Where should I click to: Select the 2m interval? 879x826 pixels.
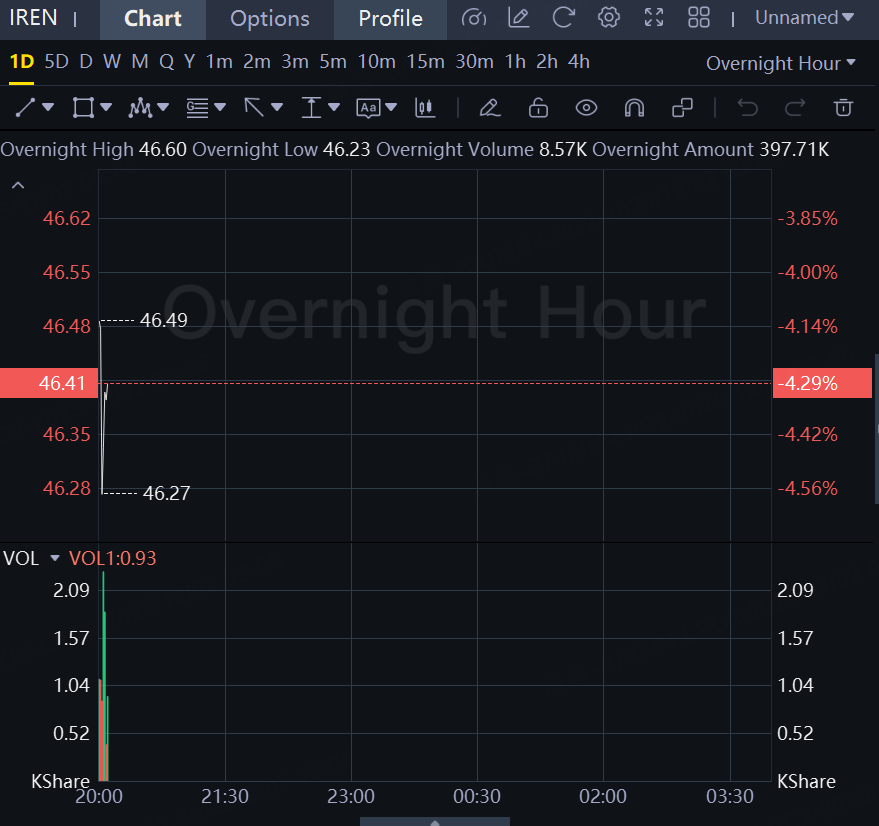click(257, 62)
